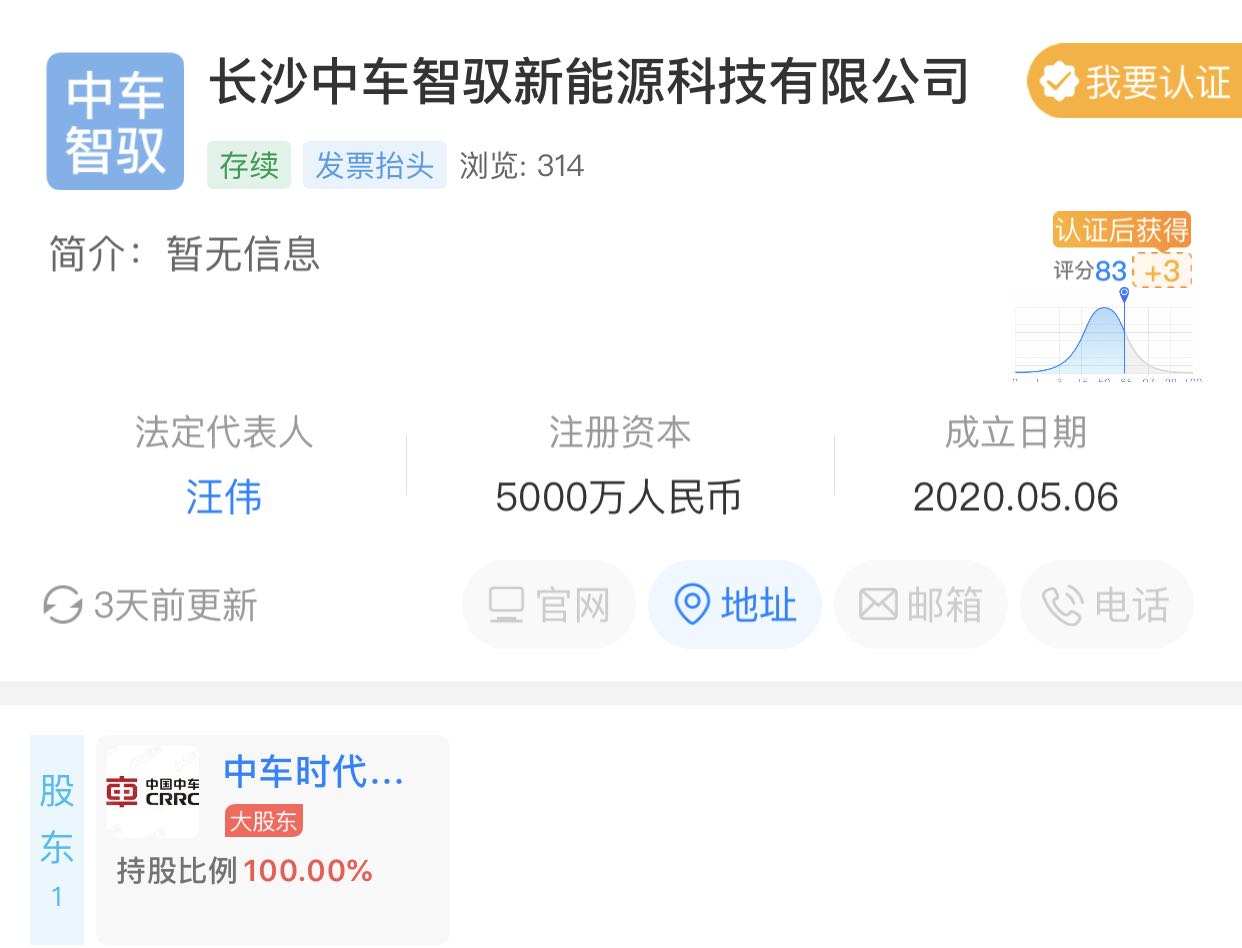The image size is (1242, 948).
Task: Tap the 注册资本 label
Action: pos(620,433)
